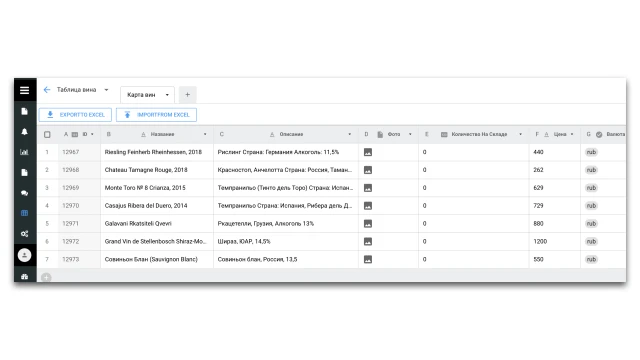Open the gears settings sidebar icon
The width and height of the screenshot is (640, 360).
24,234
